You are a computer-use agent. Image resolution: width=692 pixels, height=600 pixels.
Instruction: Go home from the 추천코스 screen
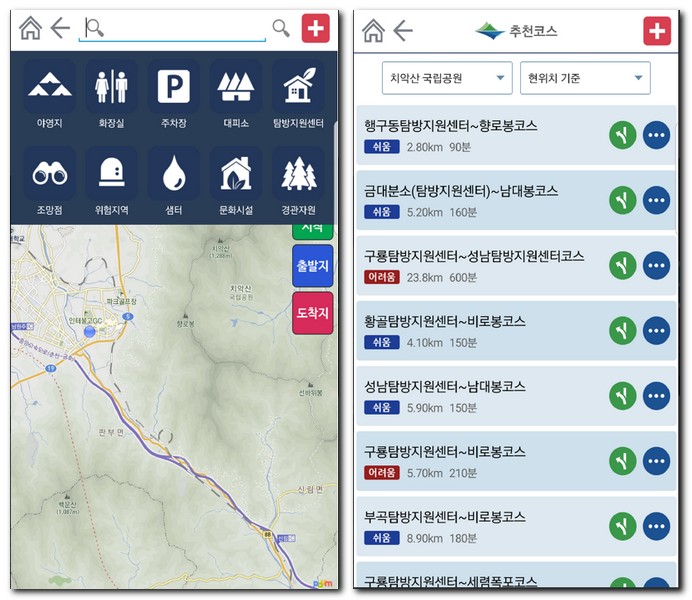(373, 31)
